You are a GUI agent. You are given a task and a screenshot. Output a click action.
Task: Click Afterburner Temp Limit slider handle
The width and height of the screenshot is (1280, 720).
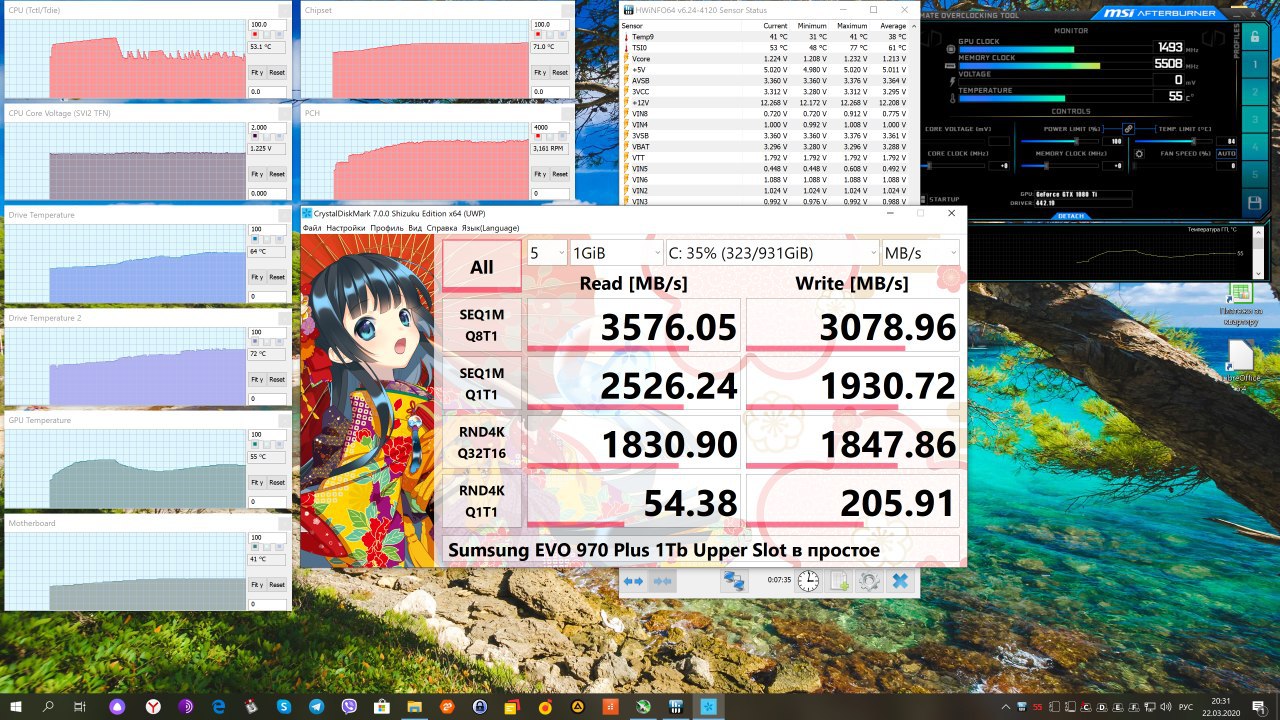(1192, 141)
